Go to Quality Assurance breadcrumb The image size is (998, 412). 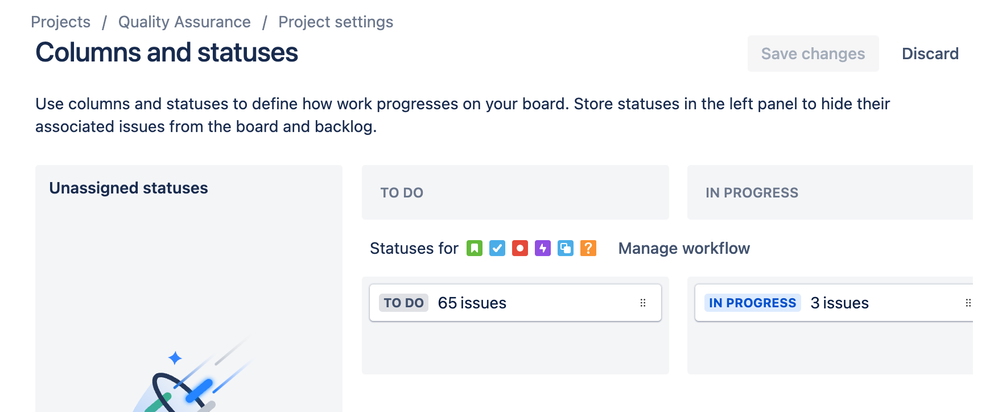[x=184, y=22]
